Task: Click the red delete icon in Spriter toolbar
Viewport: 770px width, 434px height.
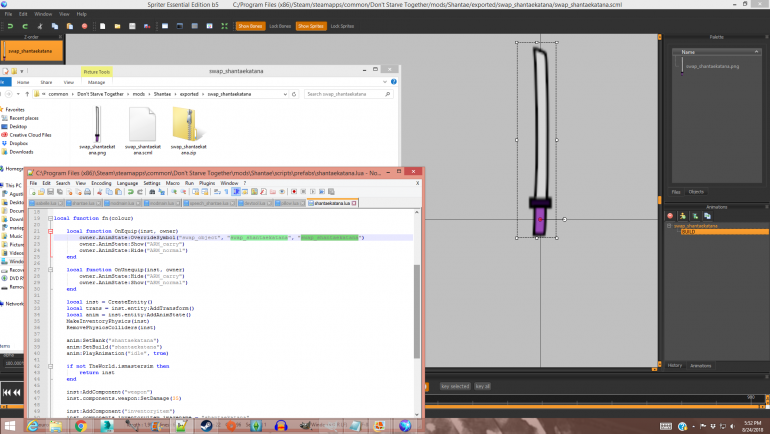Action: tap(84, 26)
